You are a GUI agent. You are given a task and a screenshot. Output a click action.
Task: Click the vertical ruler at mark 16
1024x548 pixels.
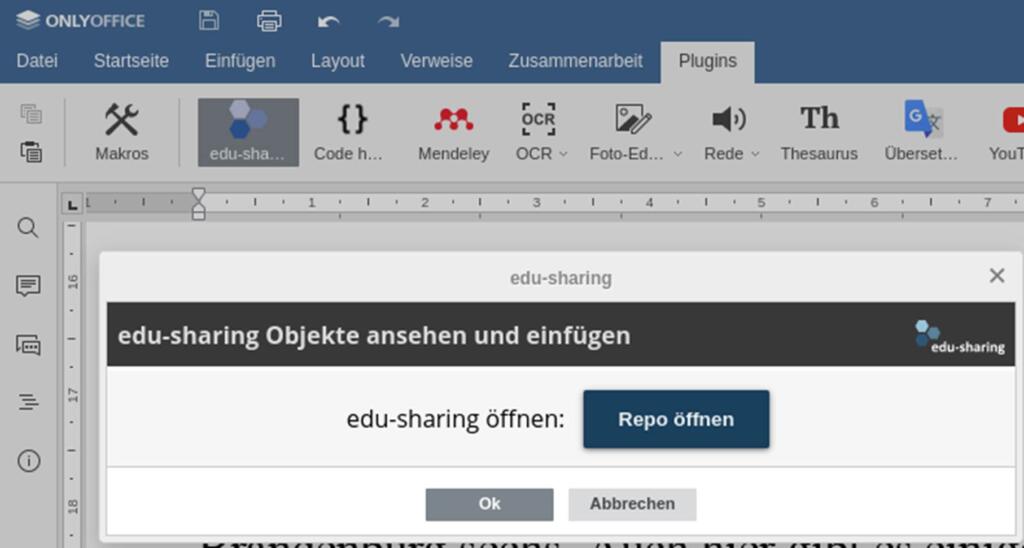(72, 282)
